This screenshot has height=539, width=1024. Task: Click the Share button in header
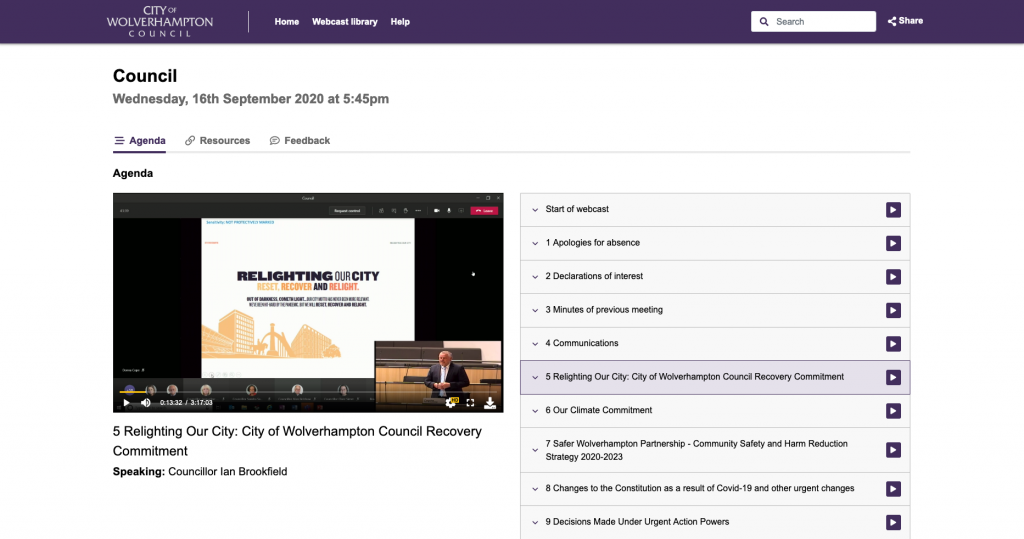pyautogui.click(x=905, y=21)
